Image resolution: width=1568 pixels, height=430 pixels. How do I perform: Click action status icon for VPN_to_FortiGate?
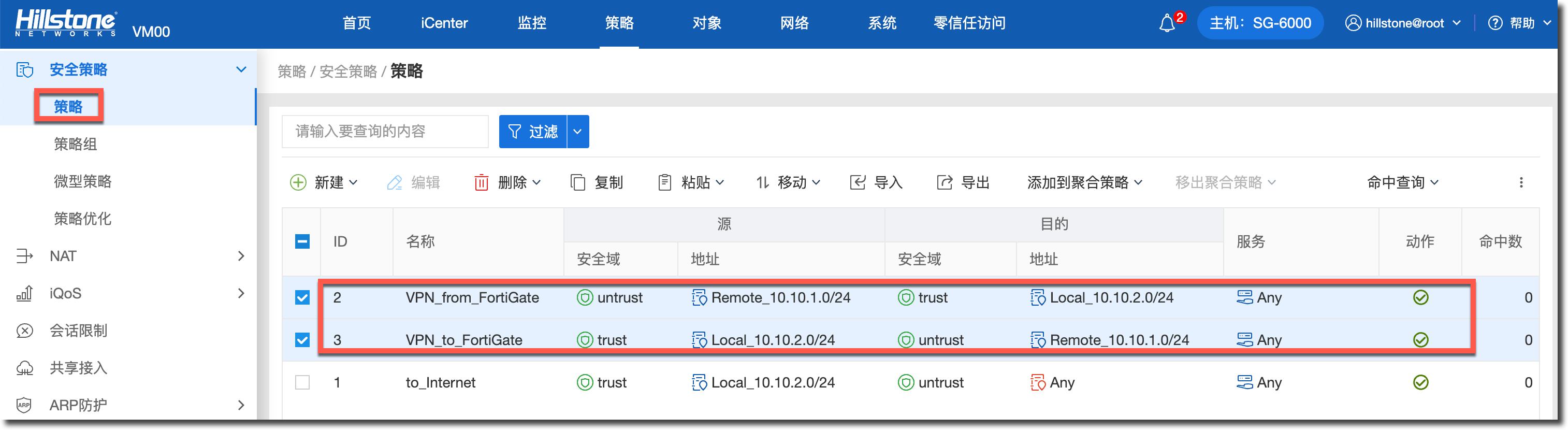[1421, 340]
